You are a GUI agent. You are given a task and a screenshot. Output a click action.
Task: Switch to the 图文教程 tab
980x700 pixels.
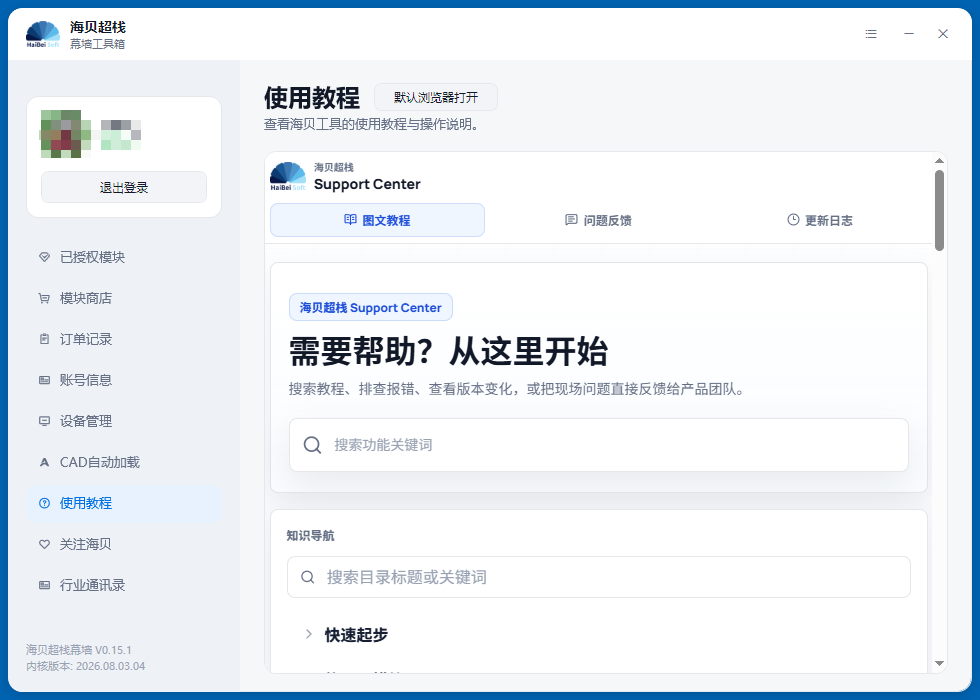pos(378,220)
